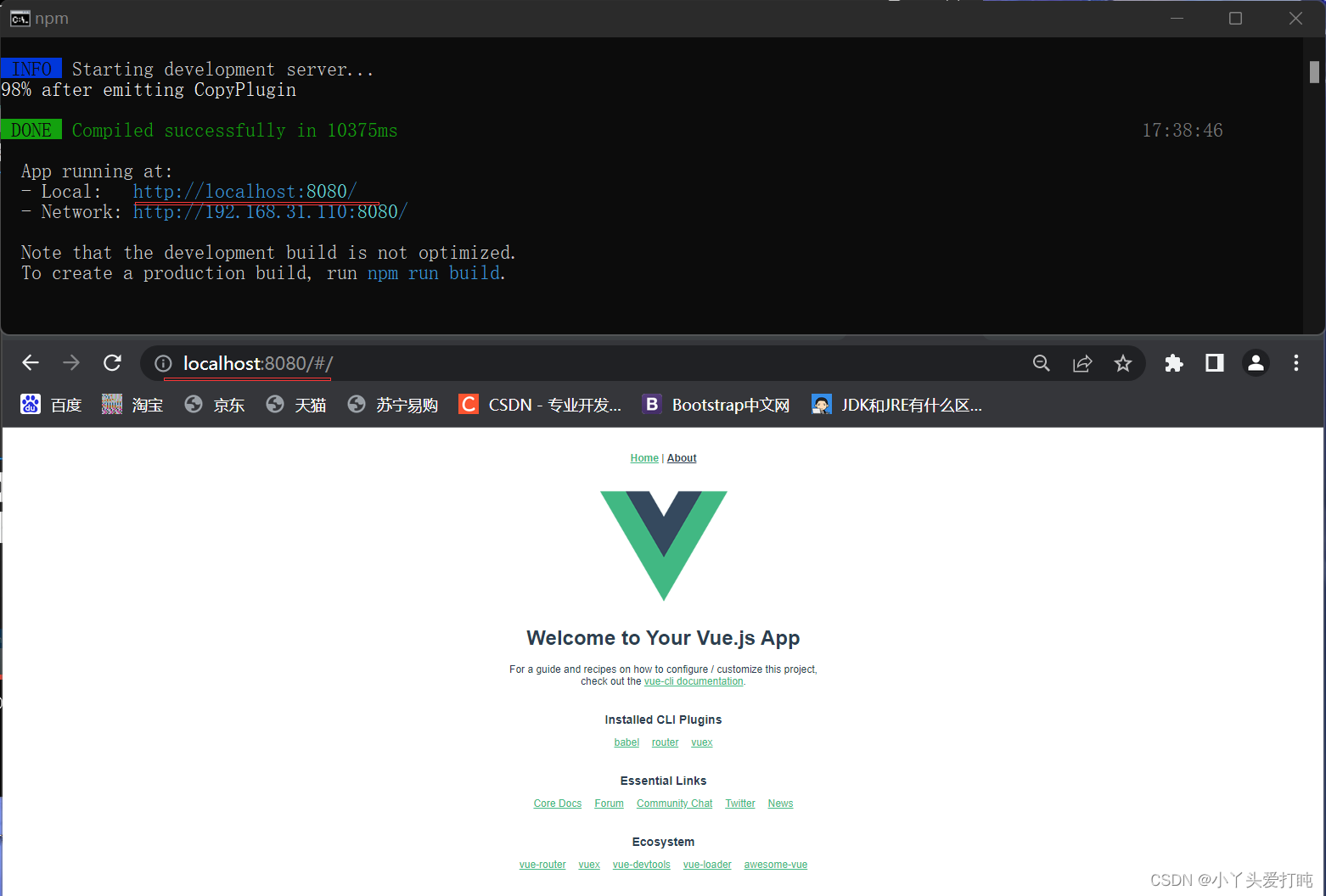Click the 'Compiled successfully in 10375ms' message
Screen dimensions: 1326x896
point(234,130)
